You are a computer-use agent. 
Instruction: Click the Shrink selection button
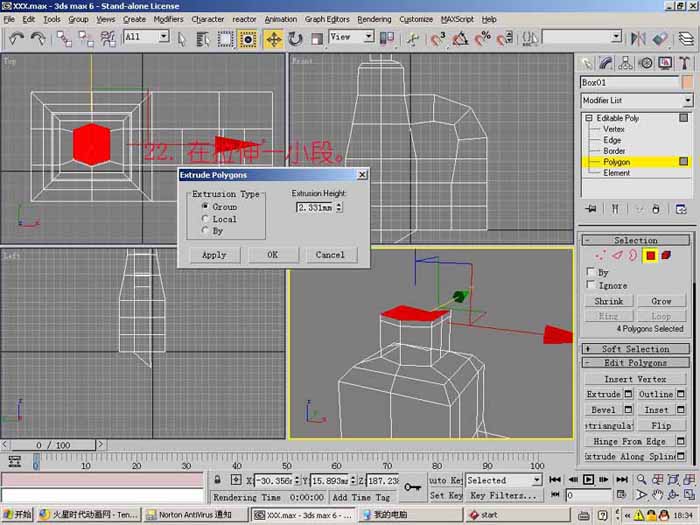pyautogui.click(x=608, y=301)
